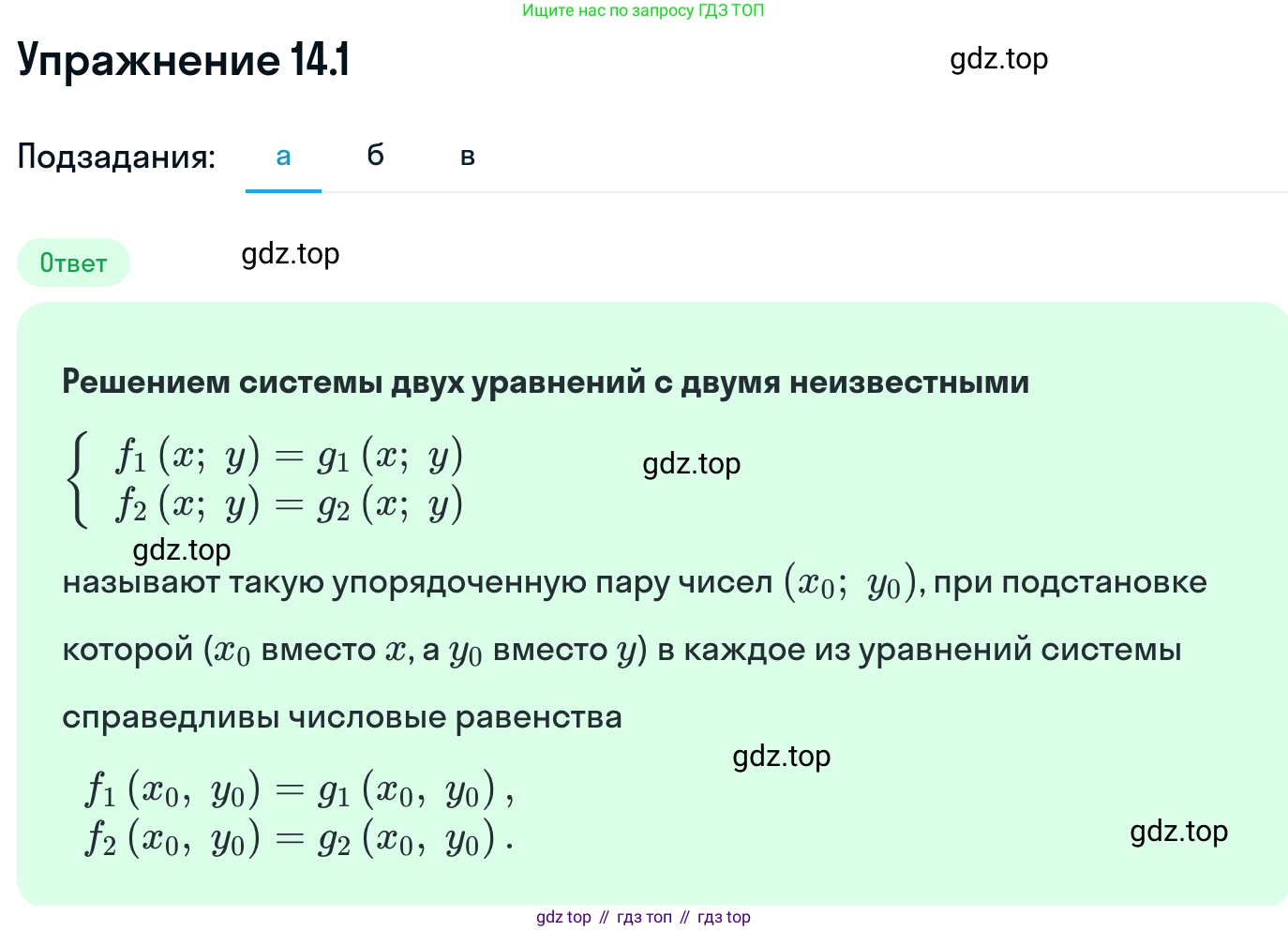
Task: Click the equality f₁(x₀, y₀) = g₁(x₀, y₀)
Action: [x=299, y=789]
